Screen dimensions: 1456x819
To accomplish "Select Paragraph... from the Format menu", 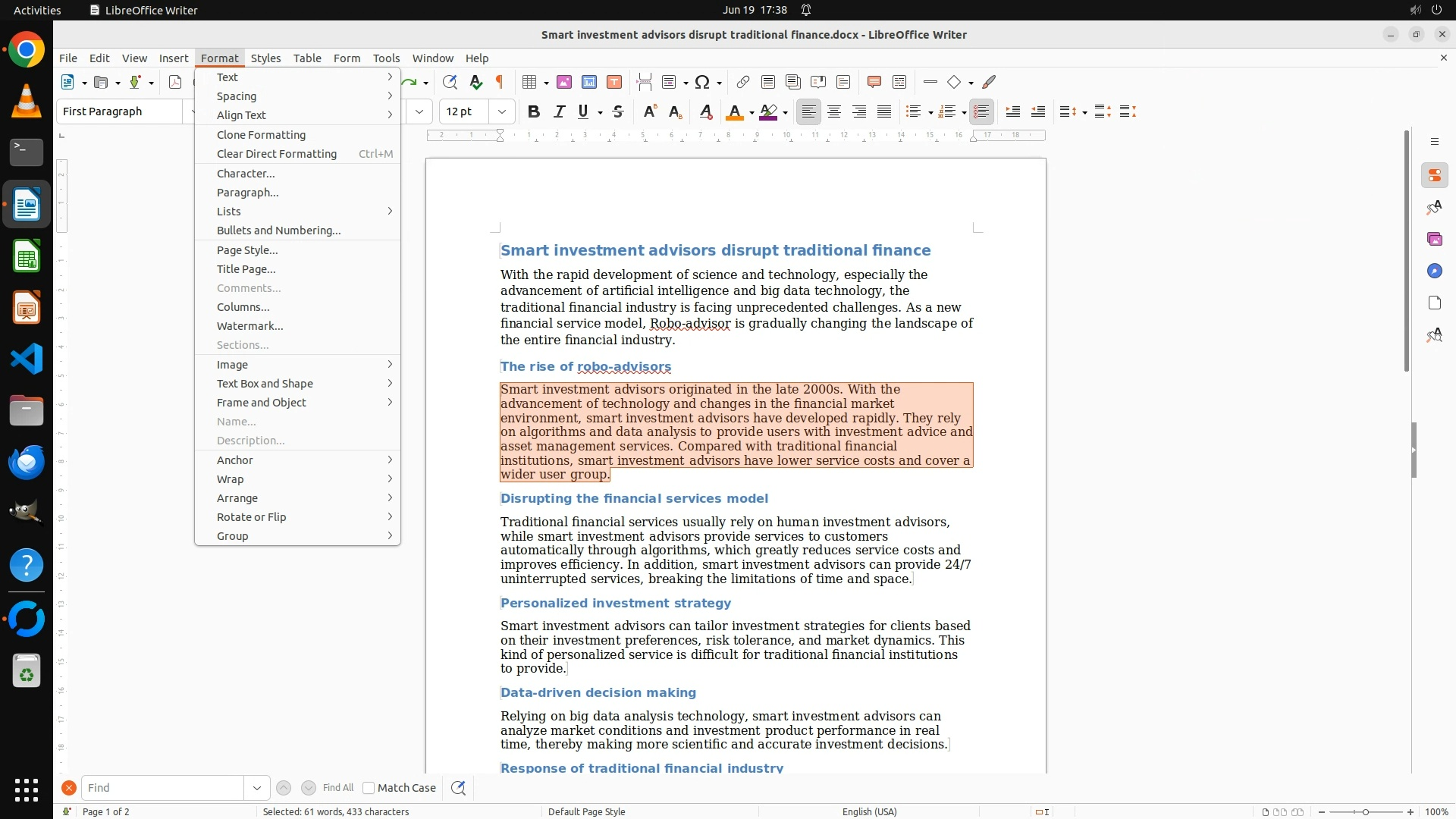I will point(247,193).
